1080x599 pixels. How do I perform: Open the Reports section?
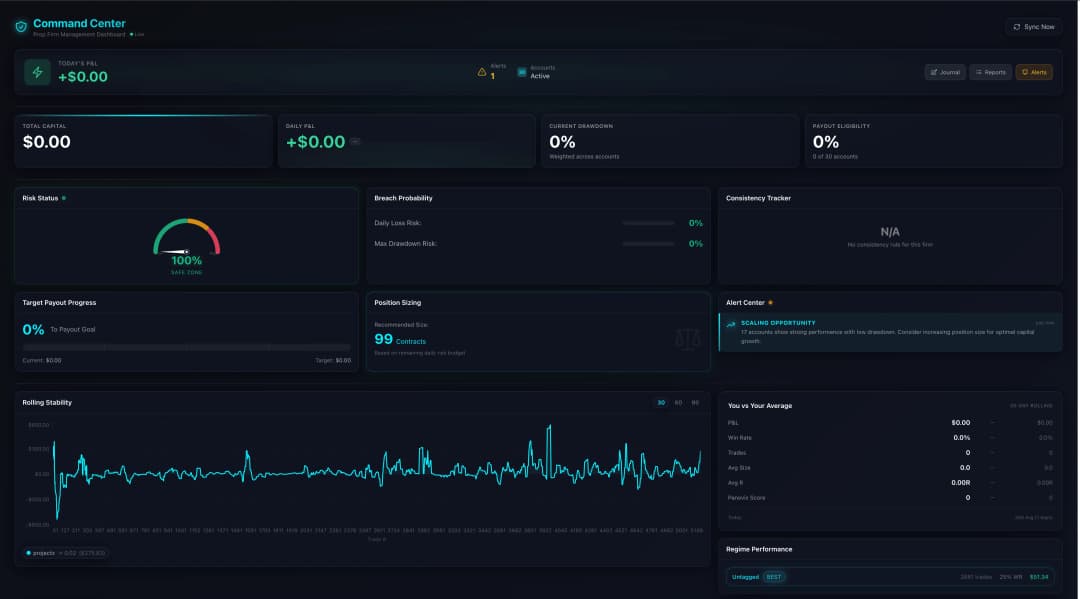pos(990,72)
